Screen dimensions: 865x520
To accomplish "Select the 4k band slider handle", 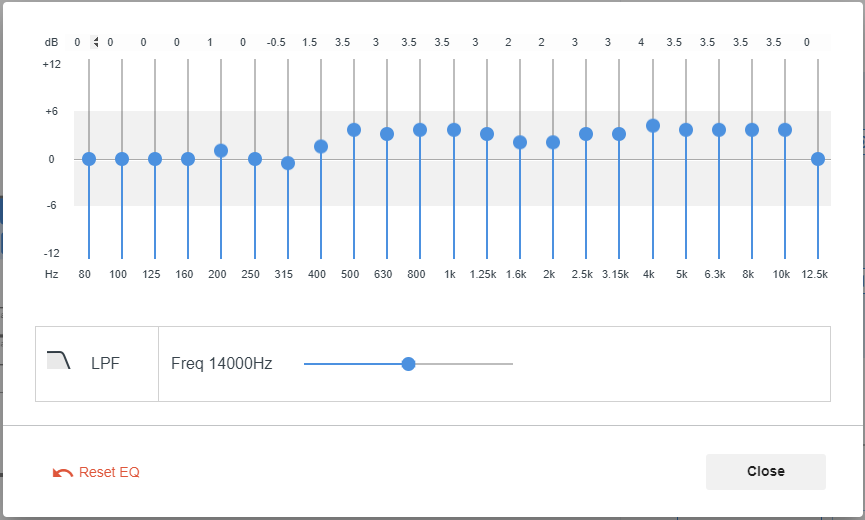I will (653, 126).
